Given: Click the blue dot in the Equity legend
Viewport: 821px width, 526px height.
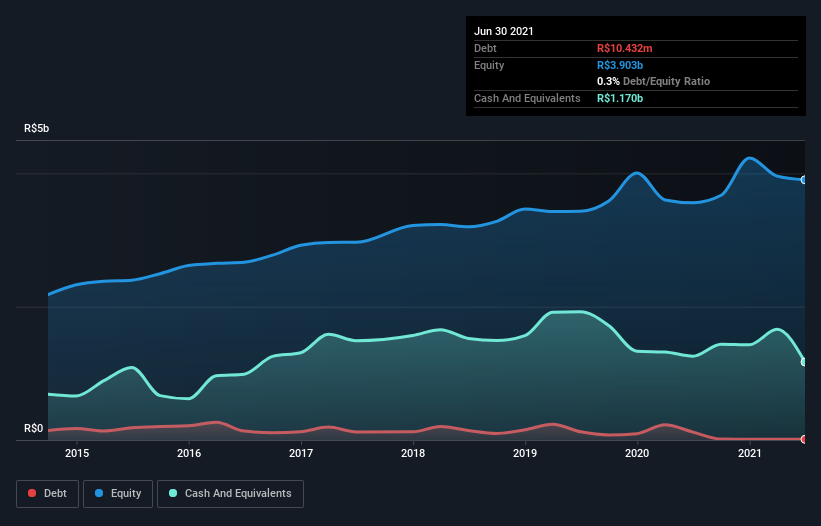Looking at the screenshot, I should [x=100, y=493].
